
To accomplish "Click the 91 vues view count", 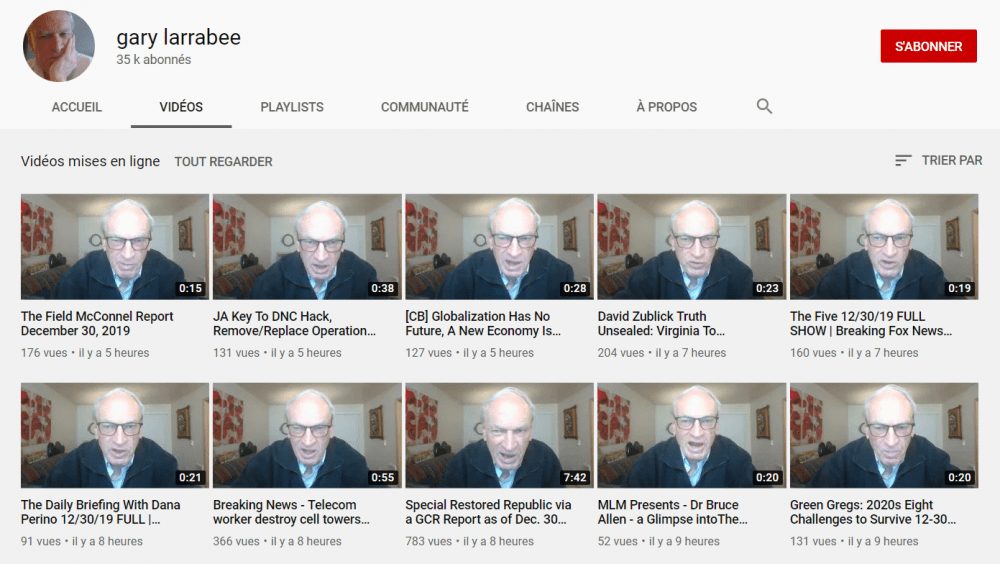I will [x=41, y=542].
